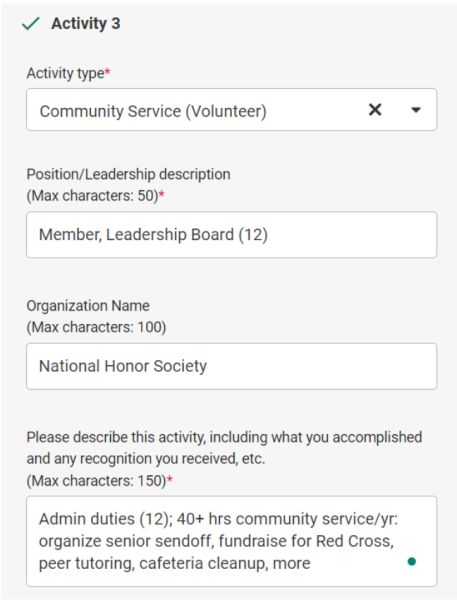Click the red asterisk after Activity type

pos(108,71)
